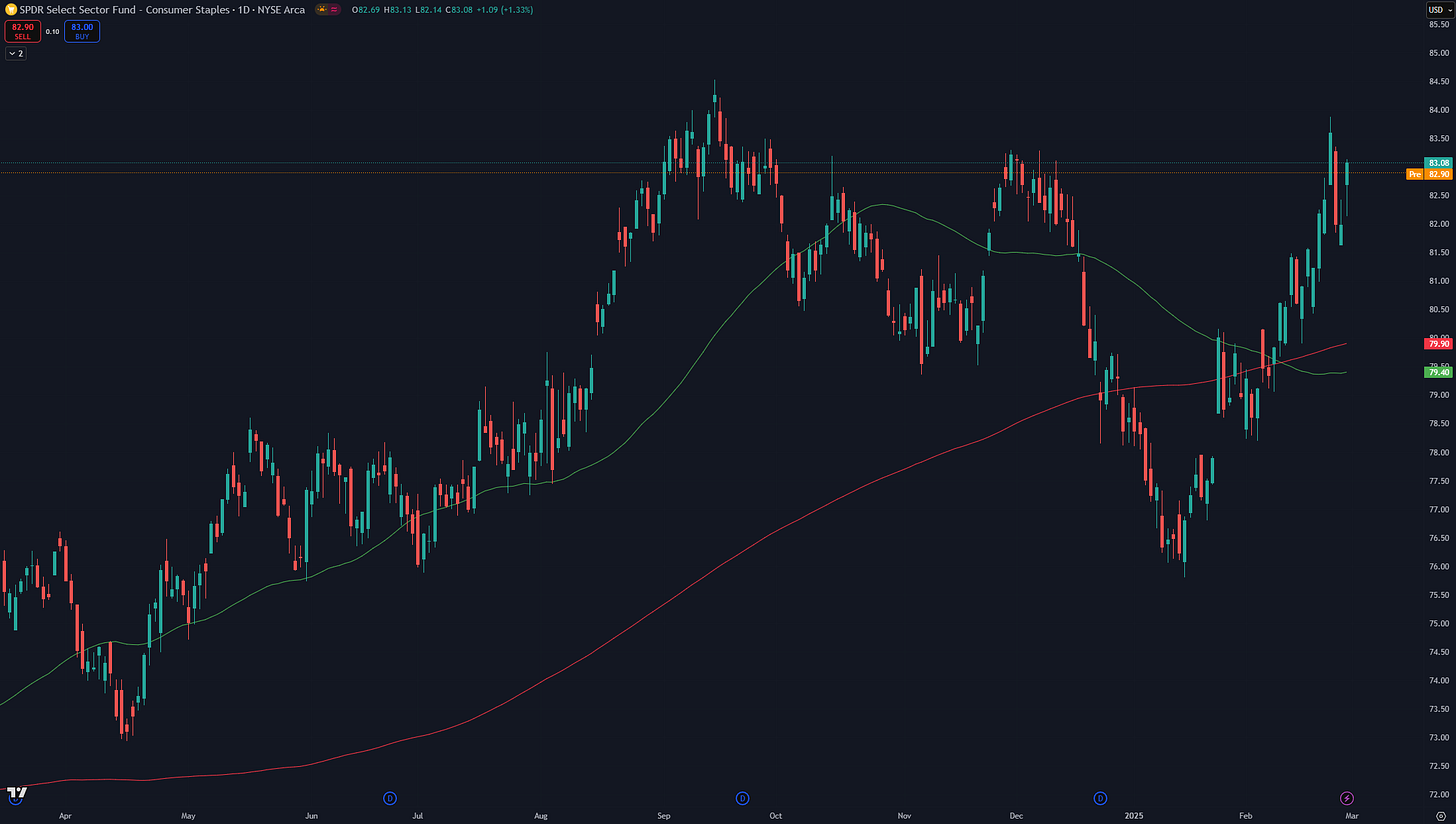Expand the collapsed indicators legend showing 2

pyautogui.click(x=15, y=53)
